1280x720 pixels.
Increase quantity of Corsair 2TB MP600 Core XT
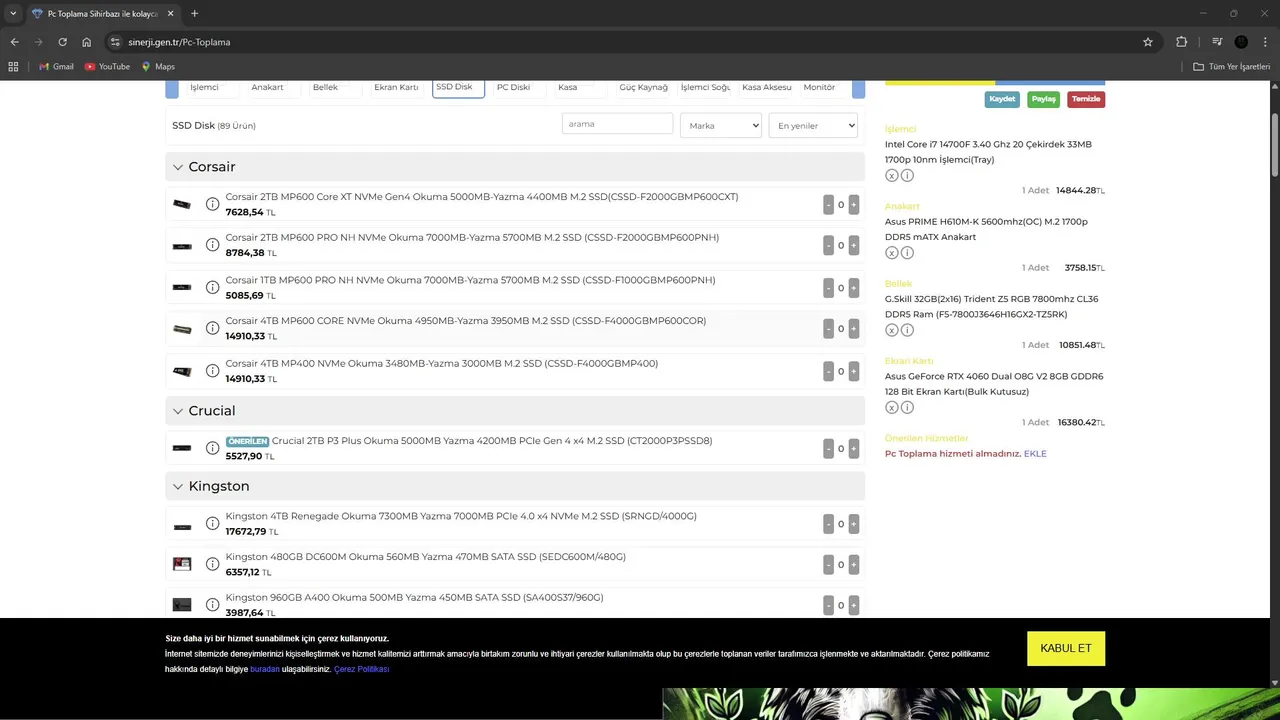853,204
